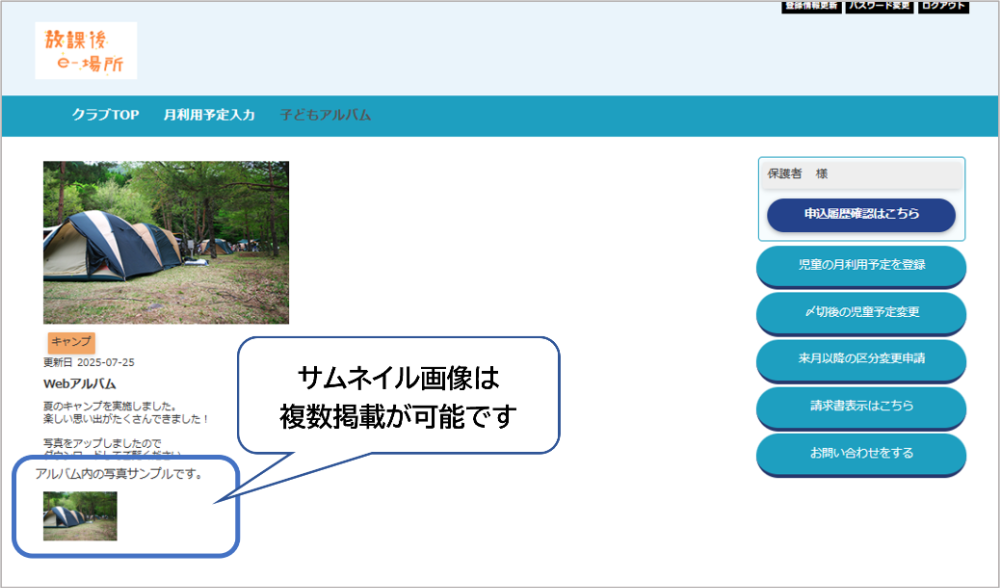Open 登録情報更新 in the header
Image resolution: width=1000 pixels, height=588 pixels.
pyautogui.click(x=811, y=6)
